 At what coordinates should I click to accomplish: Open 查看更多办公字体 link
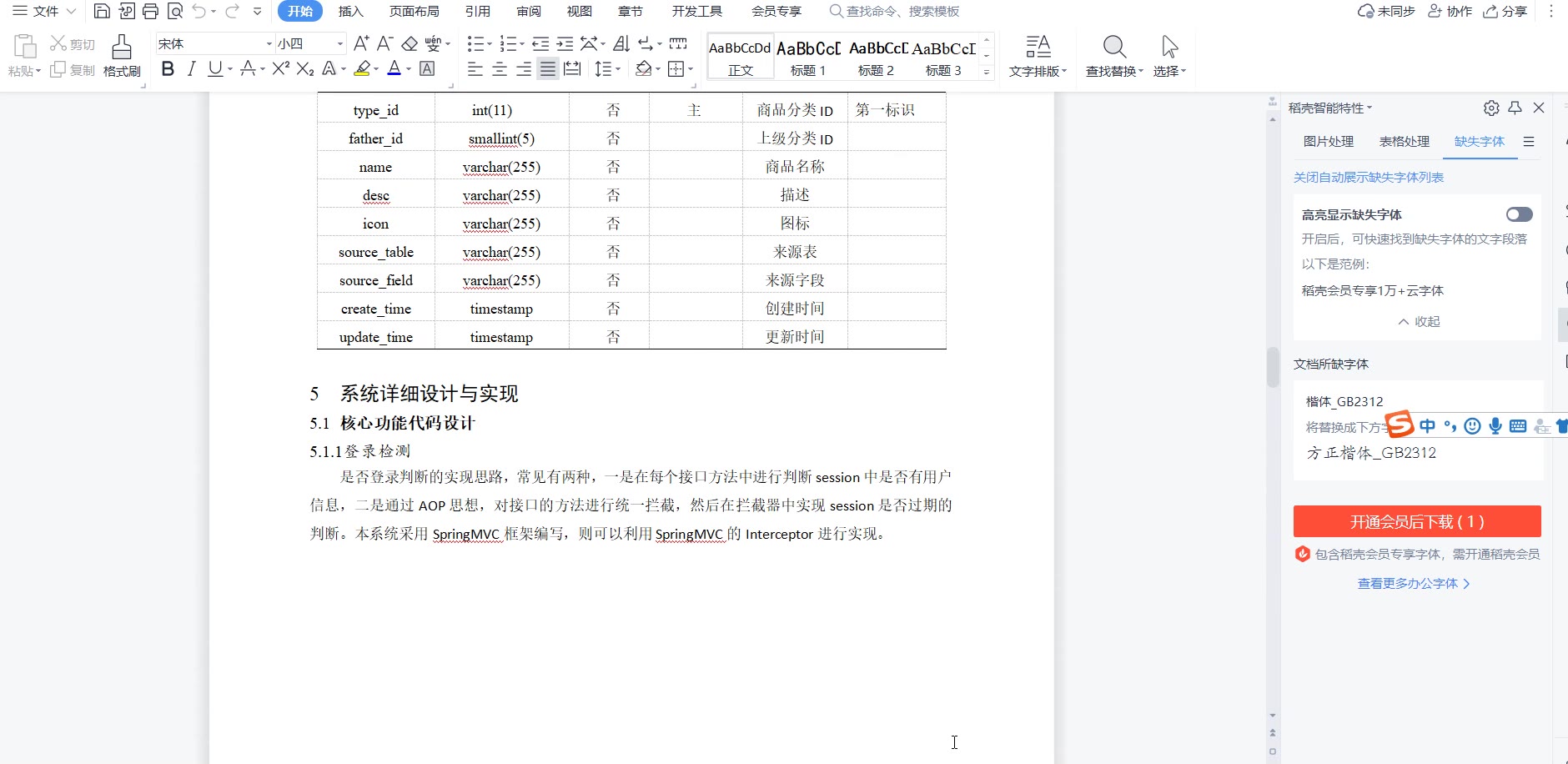[x=1414, y=583]
